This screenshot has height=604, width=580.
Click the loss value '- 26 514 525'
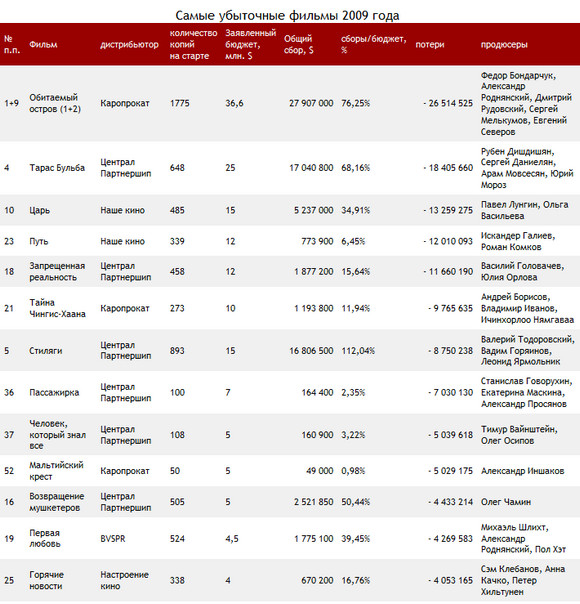coord(448,103)
